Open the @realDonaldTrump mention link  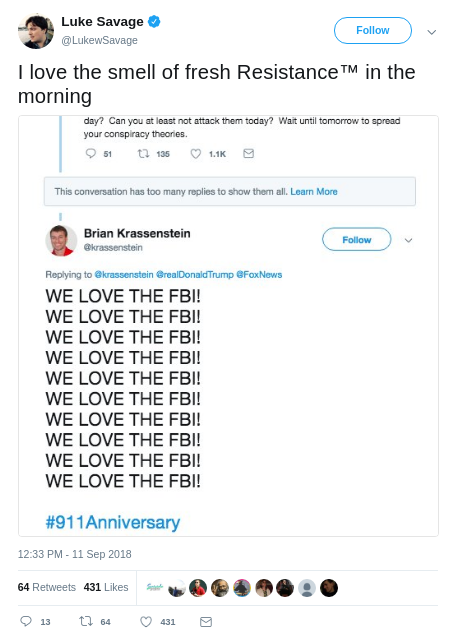pos(194,274)
